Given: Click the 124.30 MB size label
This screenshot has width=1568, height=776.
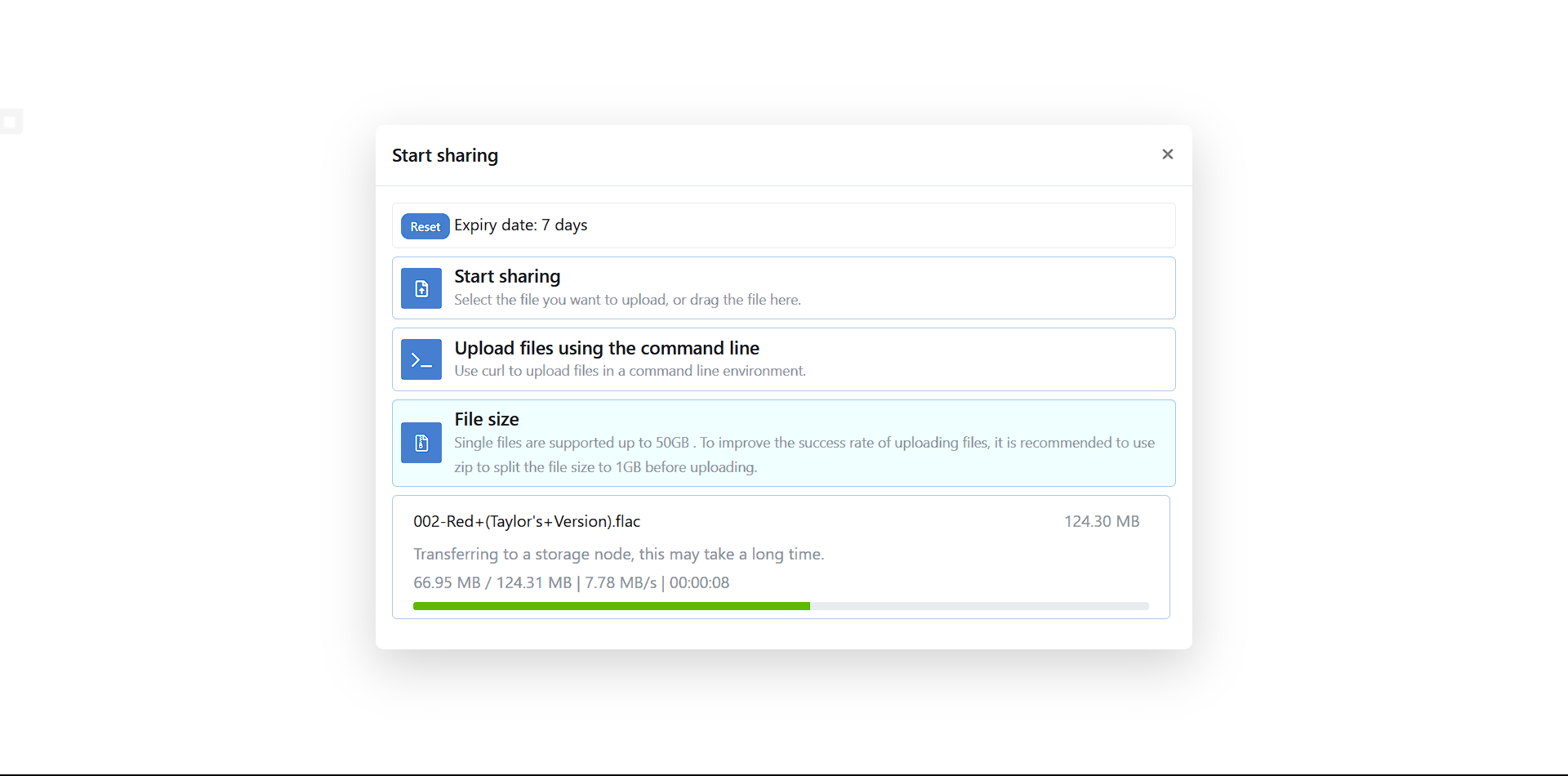Looking at the screenshot, I should pos(1102,521).
